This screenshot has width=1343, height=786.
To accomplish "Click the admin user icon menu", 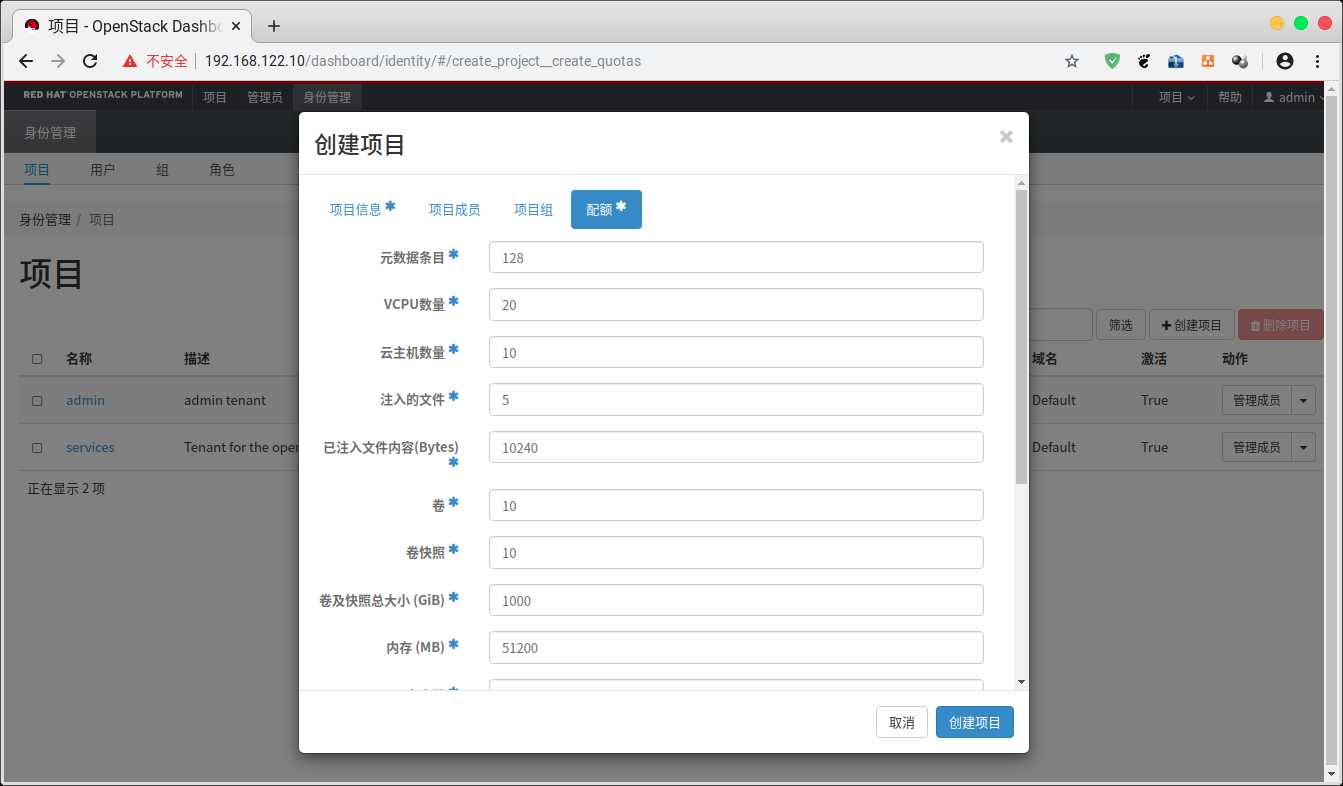I will coord(1294,97).
